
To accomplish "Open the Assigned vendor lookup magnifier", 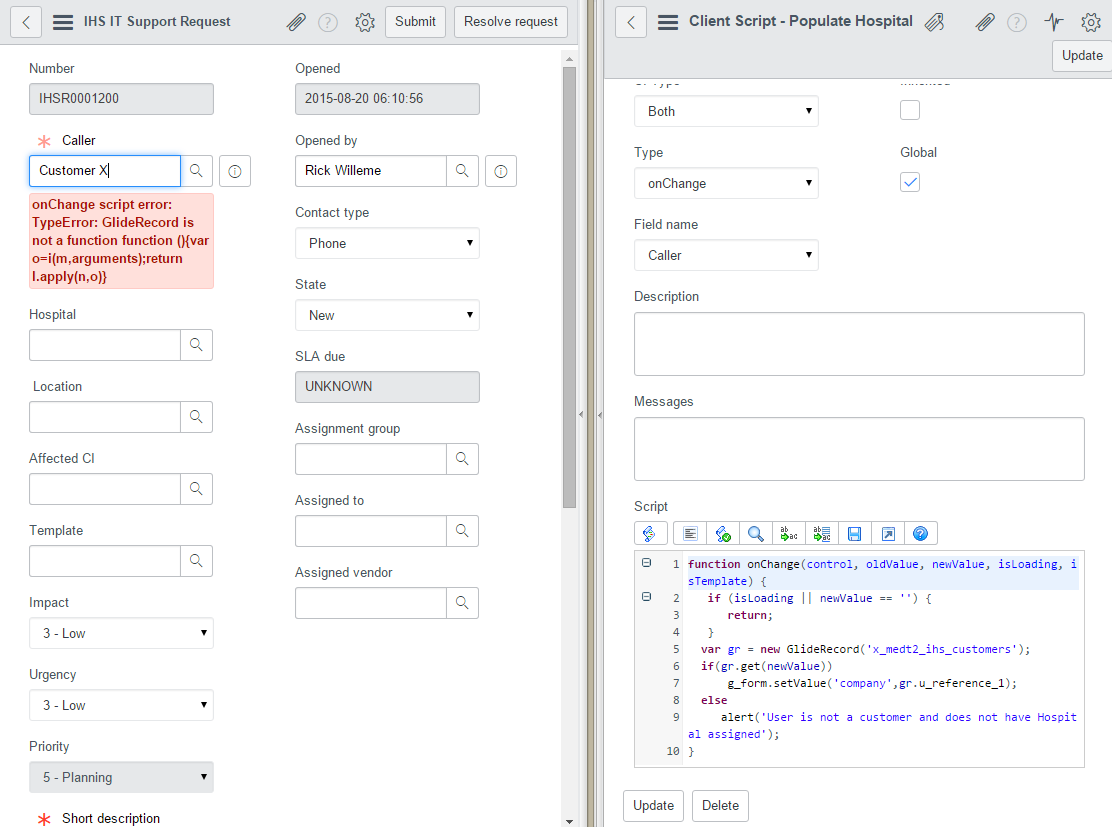I will (x=462, y=603).
